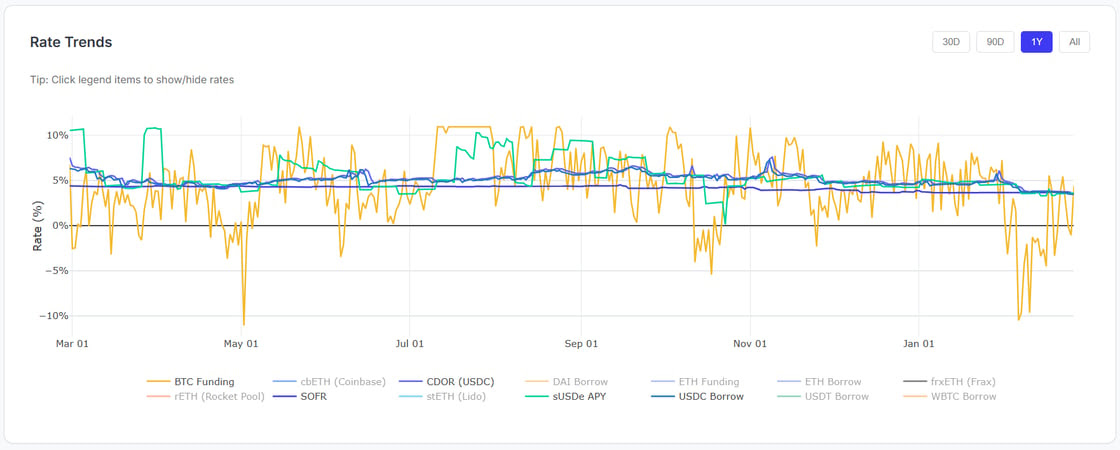Screen dimensions: 1120x450
Task: Toggle the CDOR (USDC) legend item
Action: tap(460, 381)
